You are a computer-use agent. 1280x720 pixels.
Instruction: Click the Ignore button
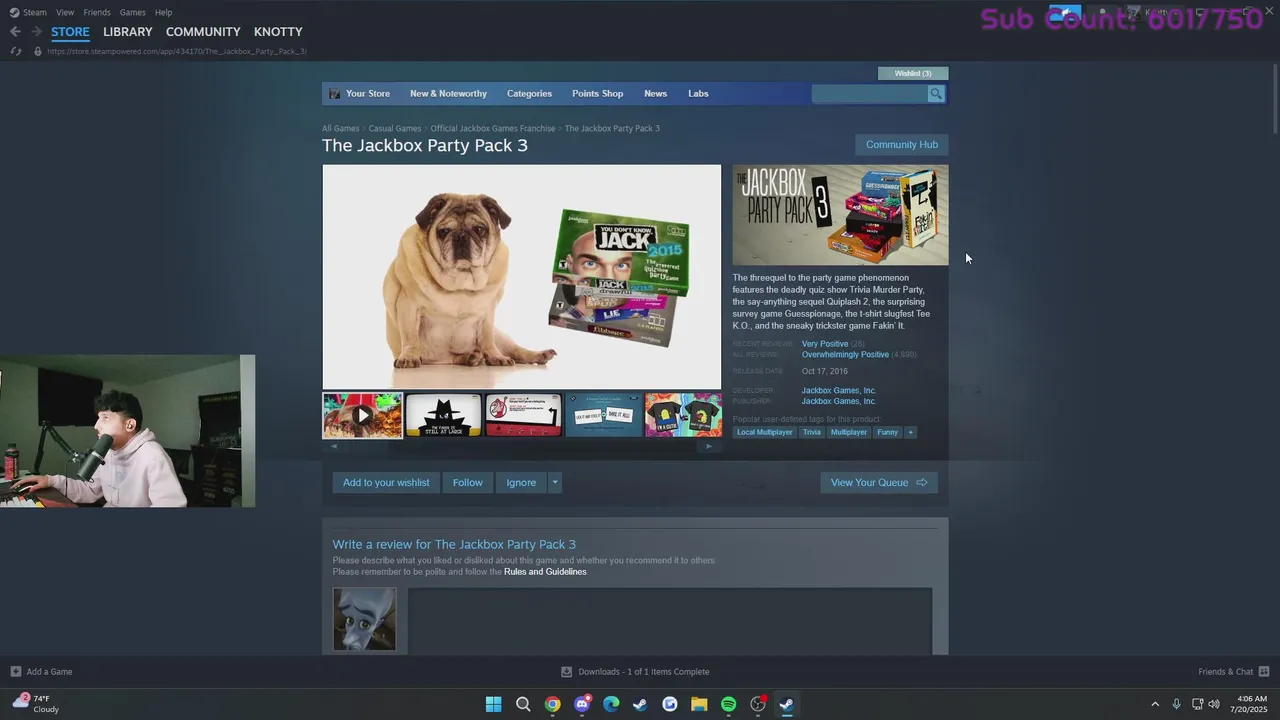coord(521,483)
